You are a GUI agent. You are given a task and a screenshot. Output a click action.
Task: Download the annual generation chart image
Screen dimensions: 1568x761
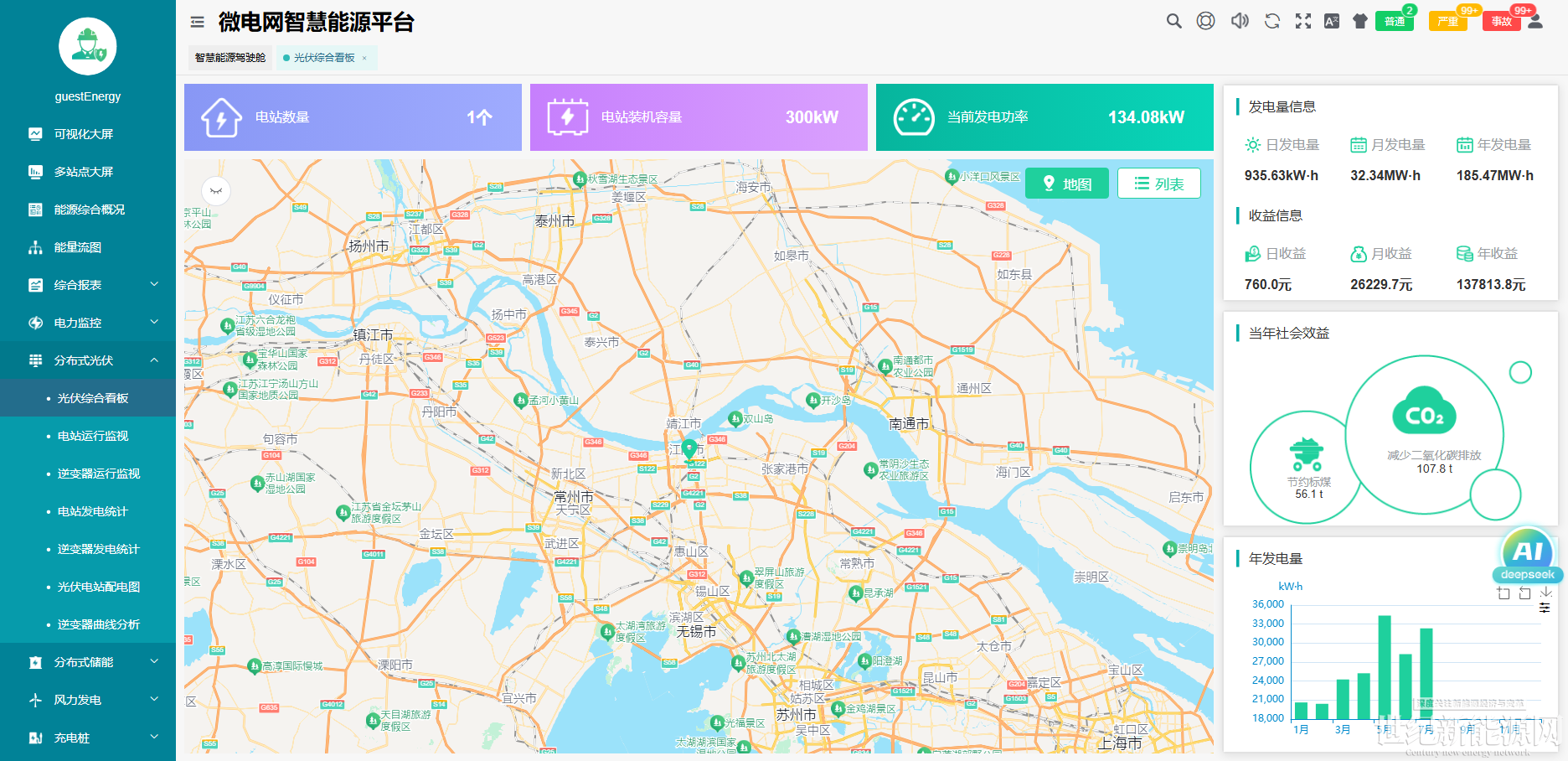[x=1545, y=593]
